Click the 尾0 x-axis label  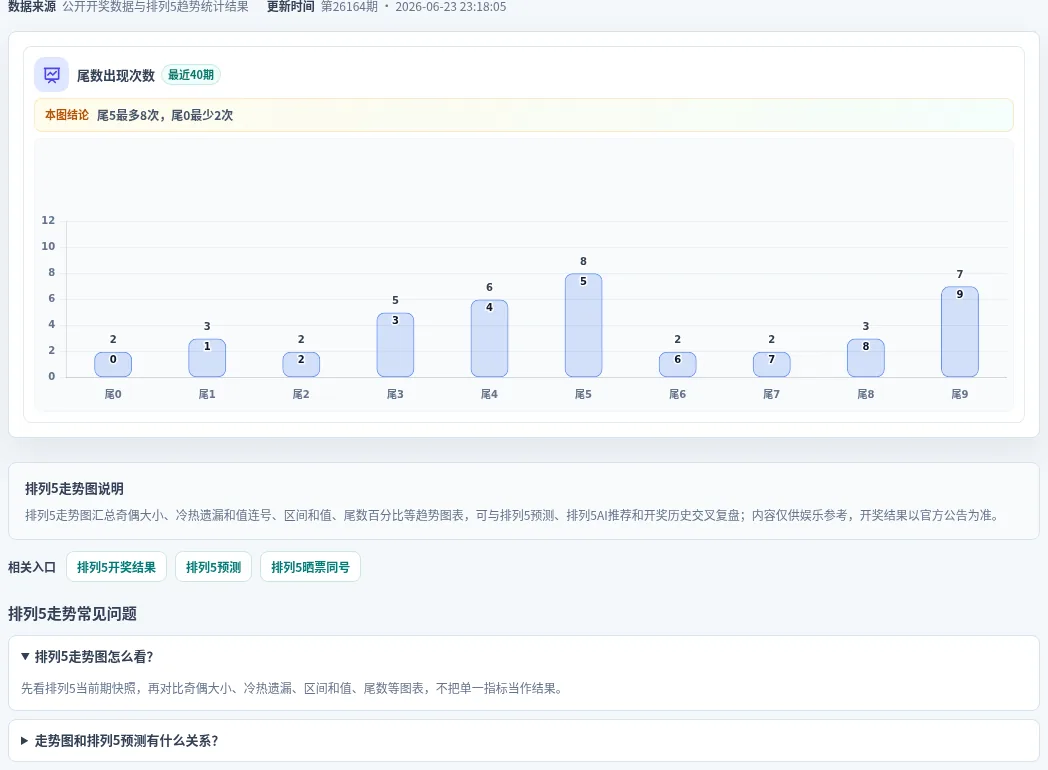click(113, 394)
